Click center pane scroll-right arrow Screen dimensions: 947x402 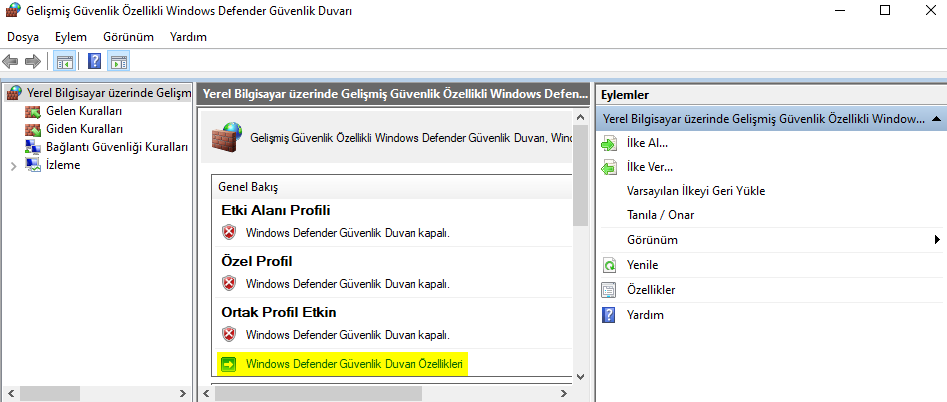(564, 394)
